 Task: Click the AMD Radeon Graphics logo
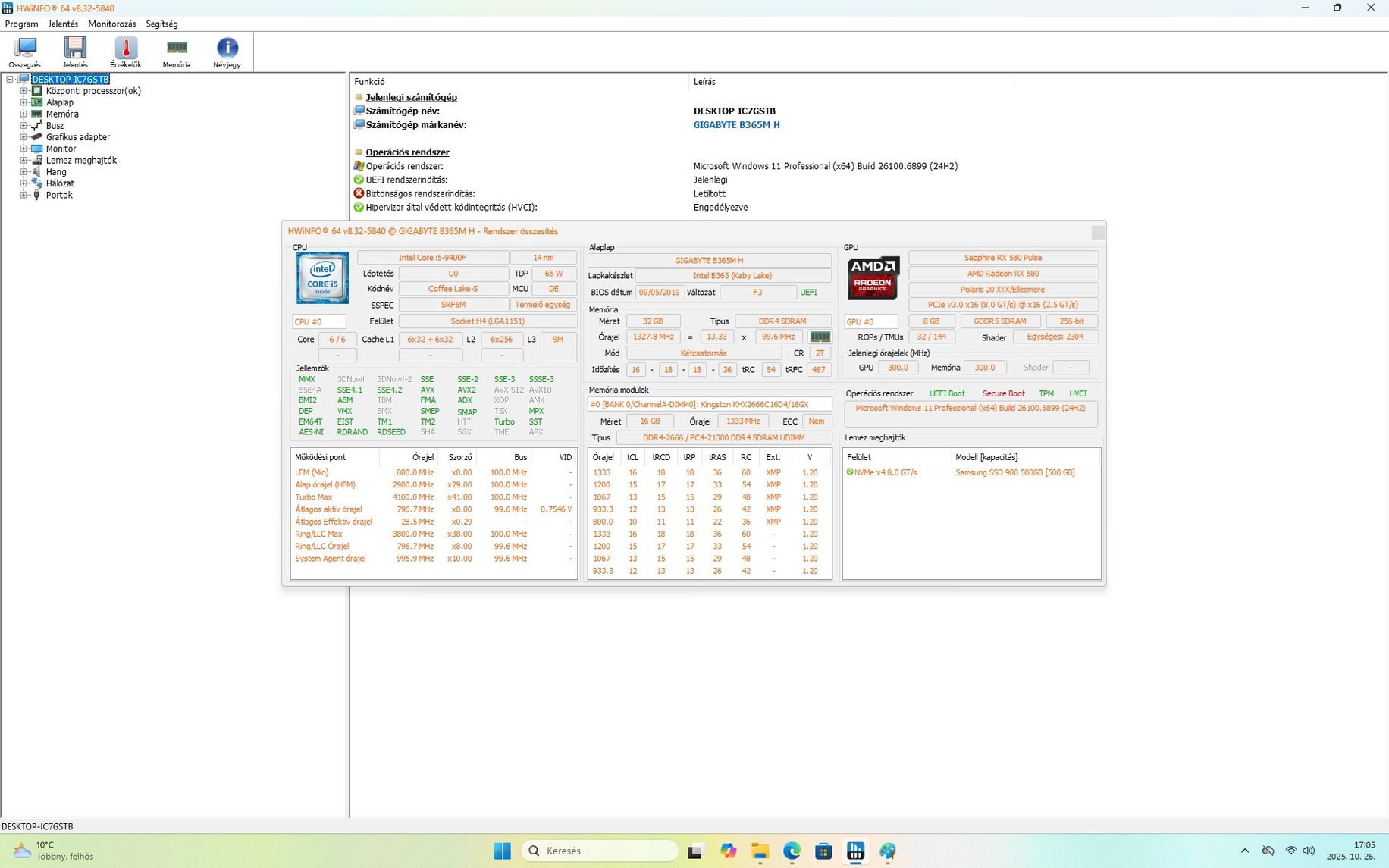coord(873,277)
